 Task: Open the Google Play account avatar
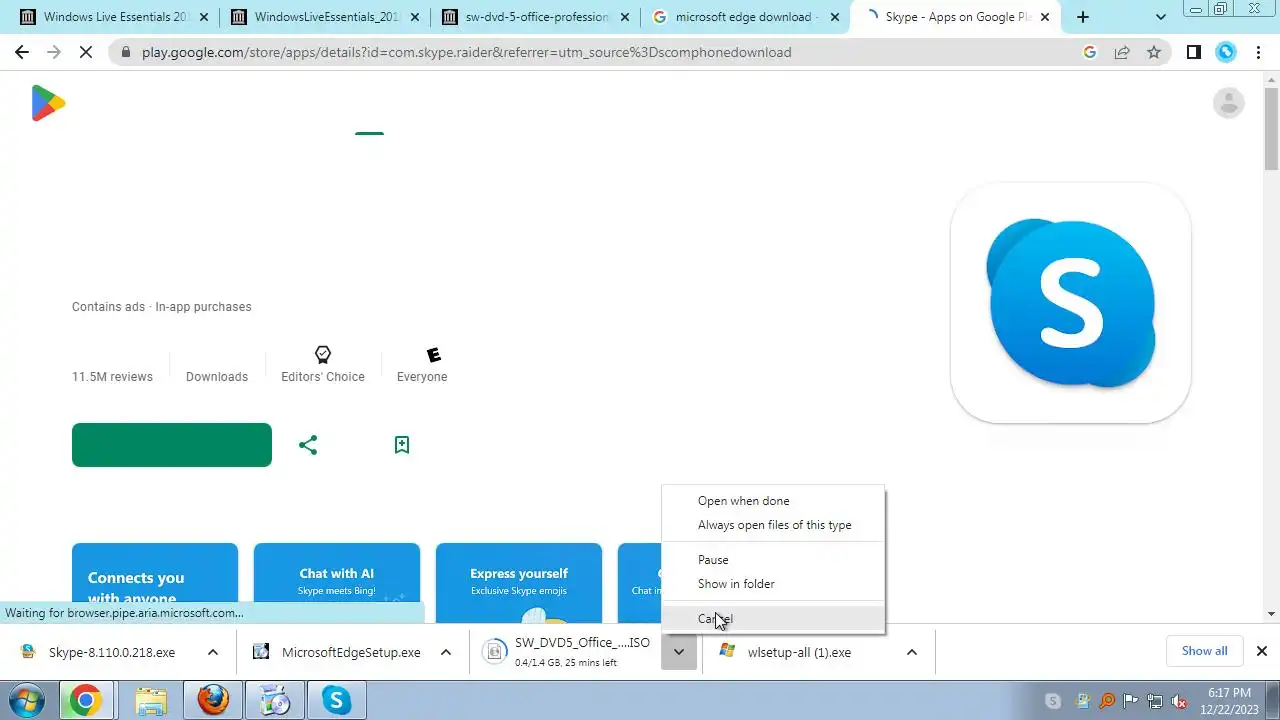(1228, 102)
